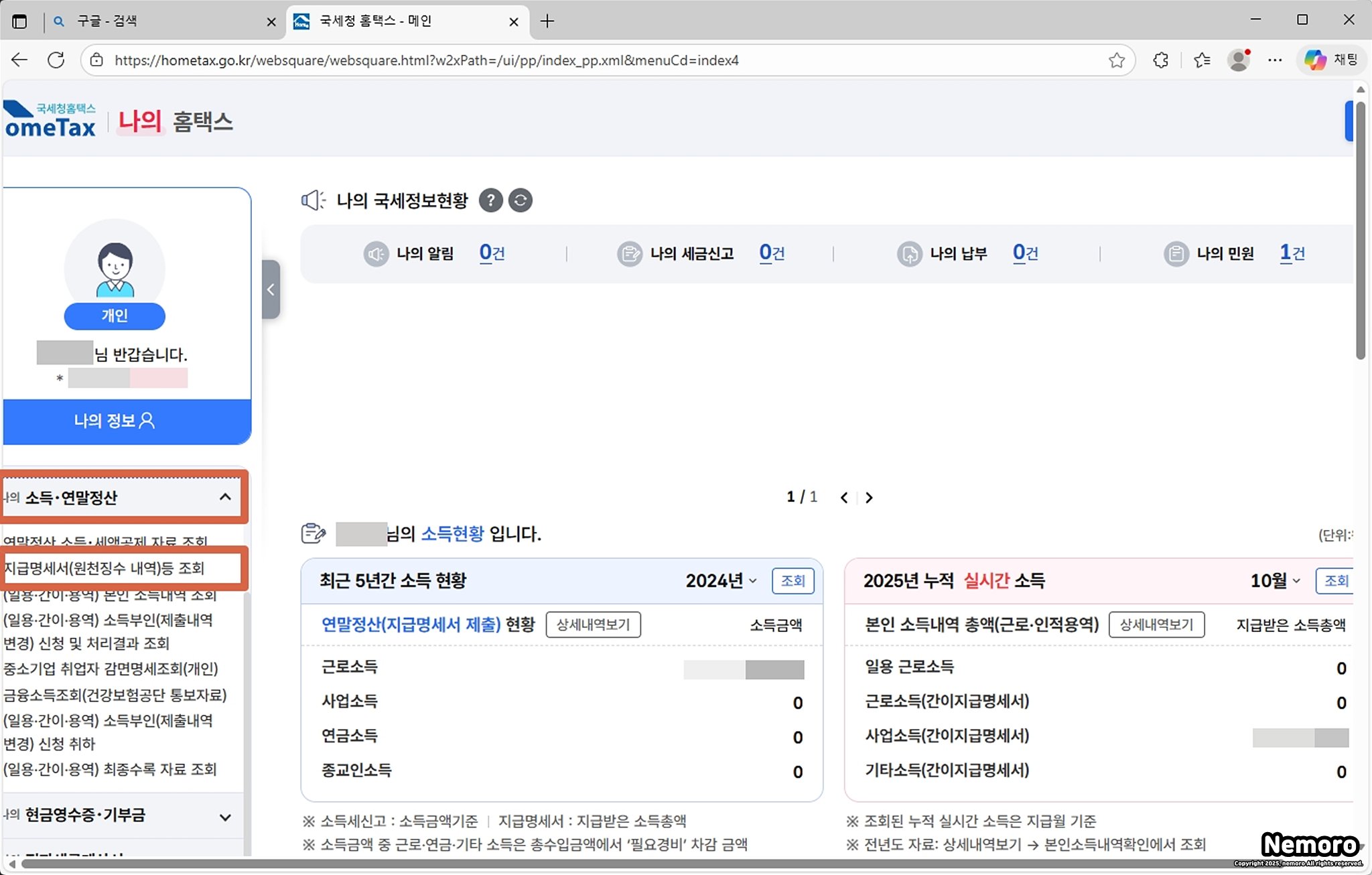The height and width of the screenshot is (875, 1372).
Task: Click previous page arrow in pagination
Action: (844, 498)
